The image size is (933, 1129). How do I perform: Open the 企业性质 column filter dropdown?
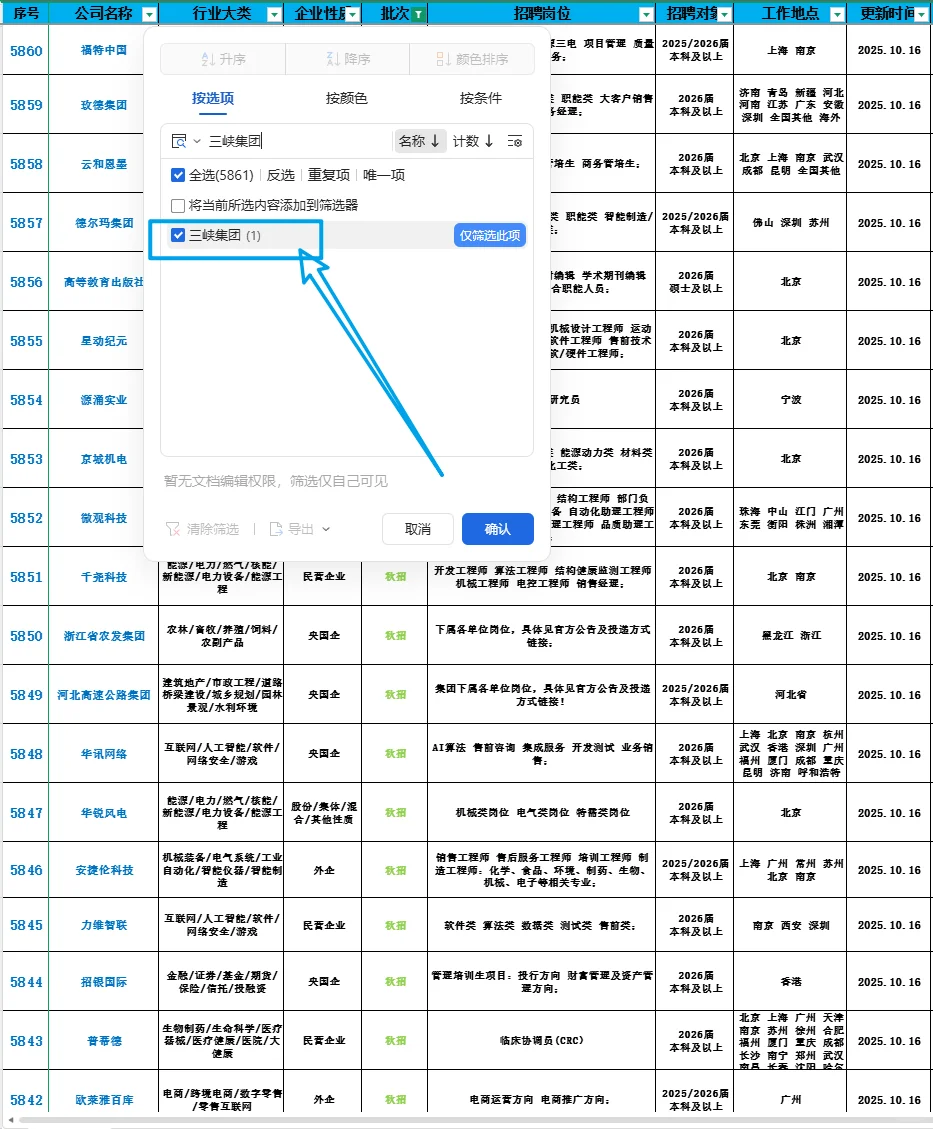click(x=352, y=14)
